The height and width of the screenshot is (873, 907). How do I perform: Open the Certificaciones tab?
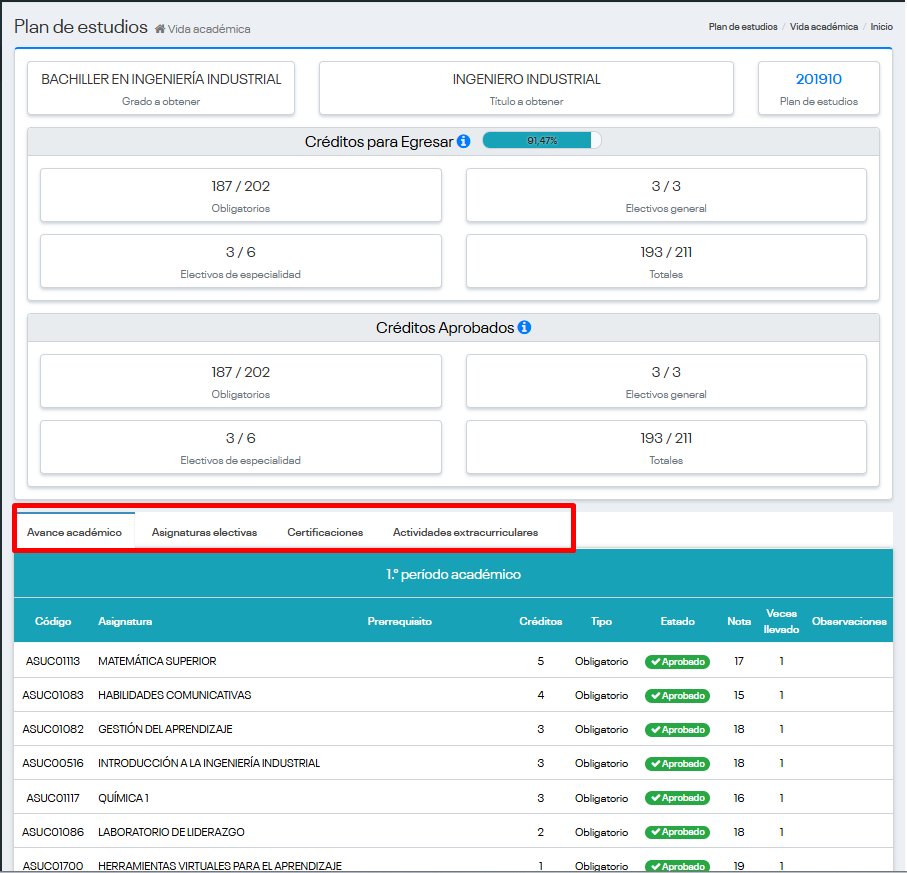[x=325, y=532]
